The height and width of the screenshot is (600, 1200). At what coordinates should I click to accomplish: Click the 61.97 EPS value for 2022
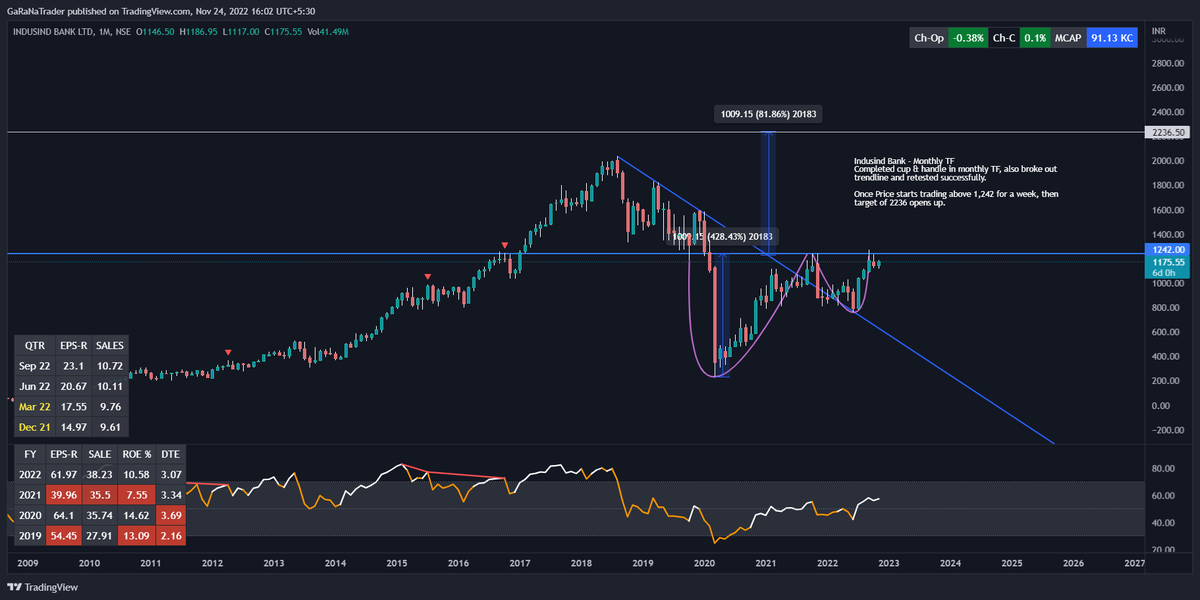[x=65, y=474]
